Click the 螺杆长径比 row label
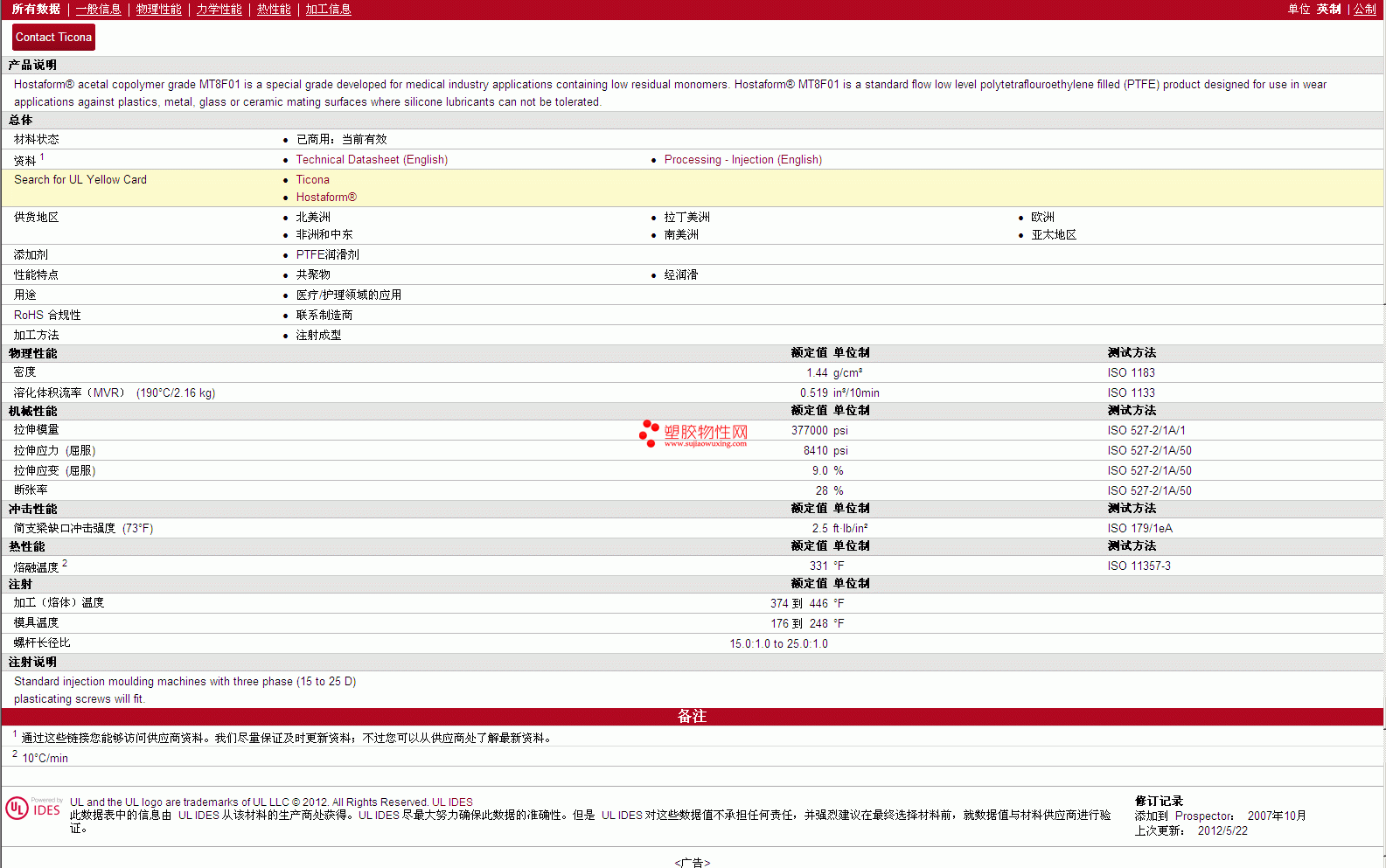This screenshot has width=1386, height=868. pos(42,643)
